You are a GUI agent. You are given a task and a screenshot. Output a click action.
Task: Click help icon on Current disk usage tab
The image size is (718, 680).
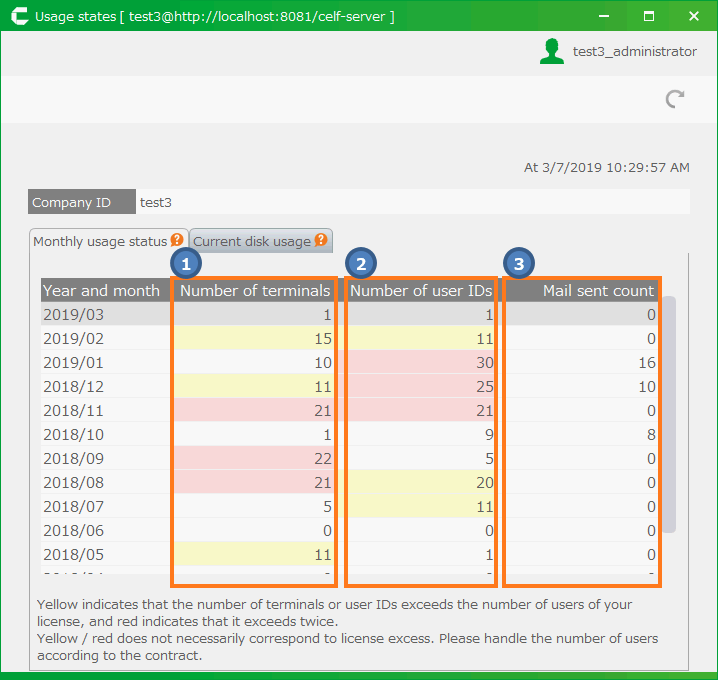tap(321, 240)
